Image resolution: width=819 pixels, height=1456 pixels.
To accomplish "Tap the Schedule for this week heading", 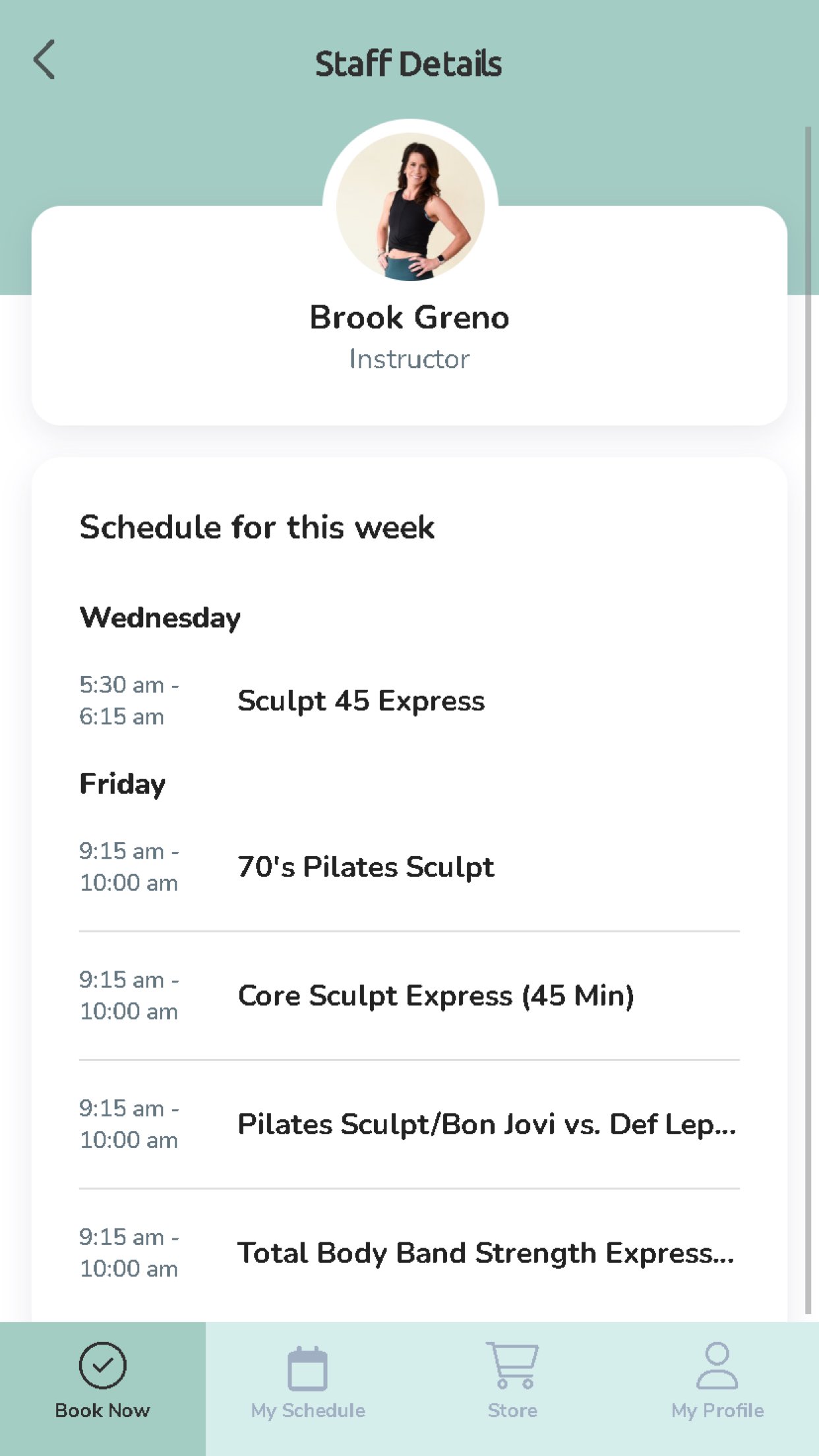I will [x=257, y=528].
